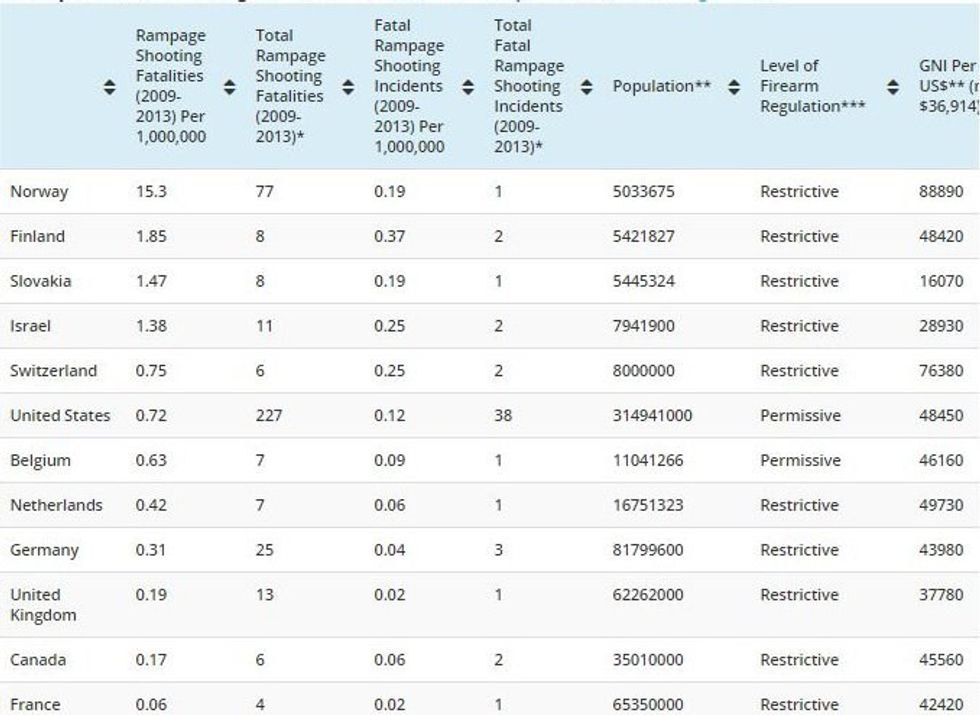Click the Total Fatal Rampage Shooting Incidents header text

pos(528,86)
